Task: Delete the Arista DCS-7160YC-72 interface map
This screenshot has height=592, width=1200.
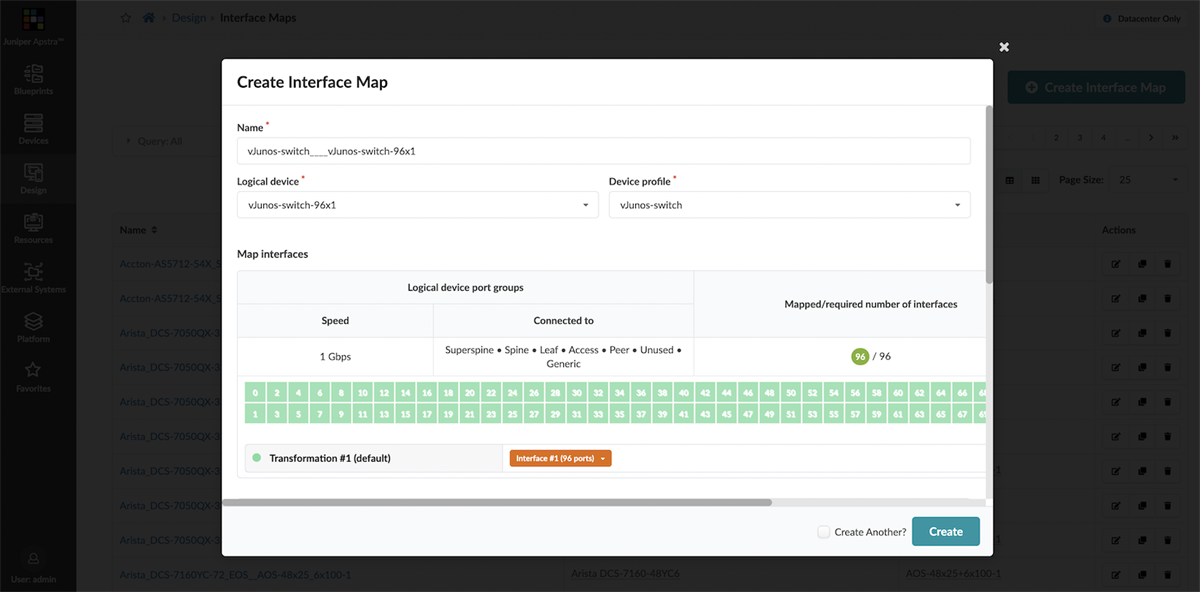Action: [x=1167, y=575]
